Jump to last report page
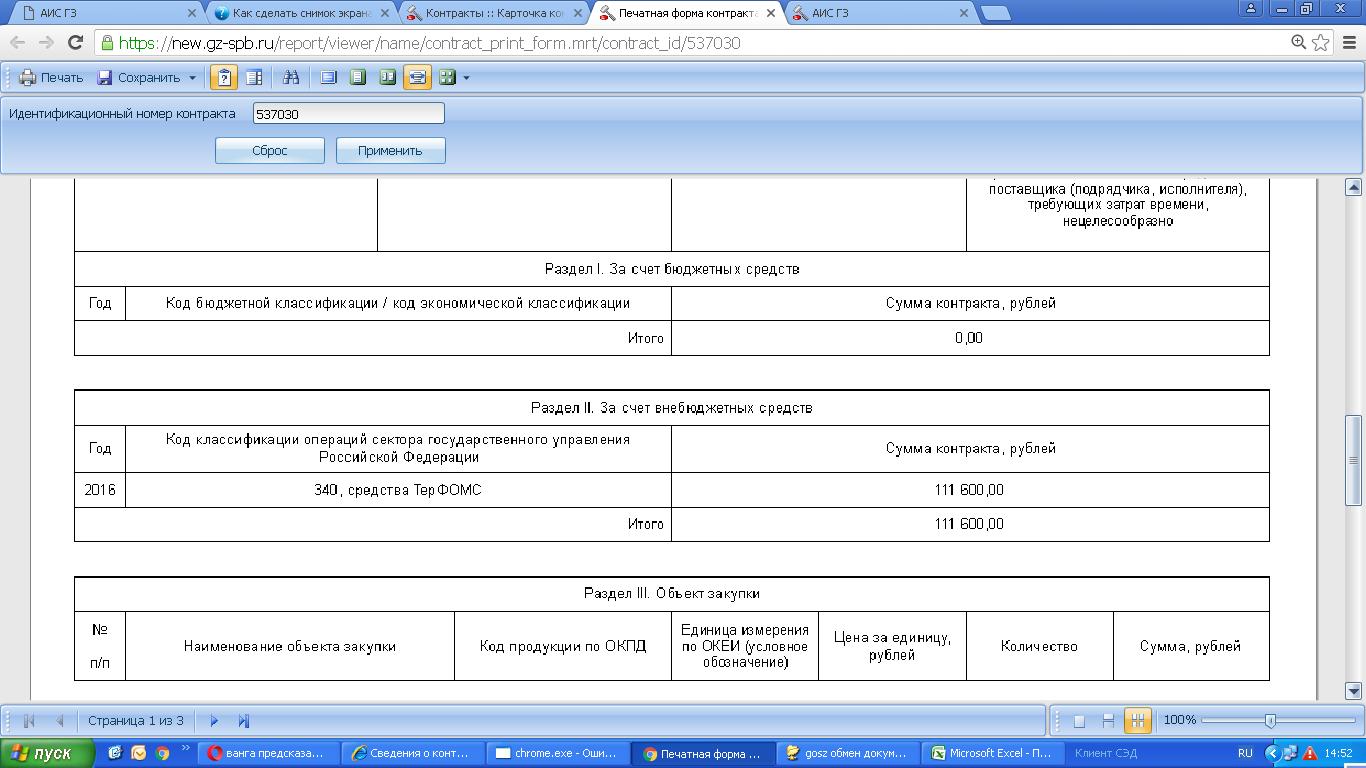The width and height of the screenshot is (1366, 768). point(243,720)
